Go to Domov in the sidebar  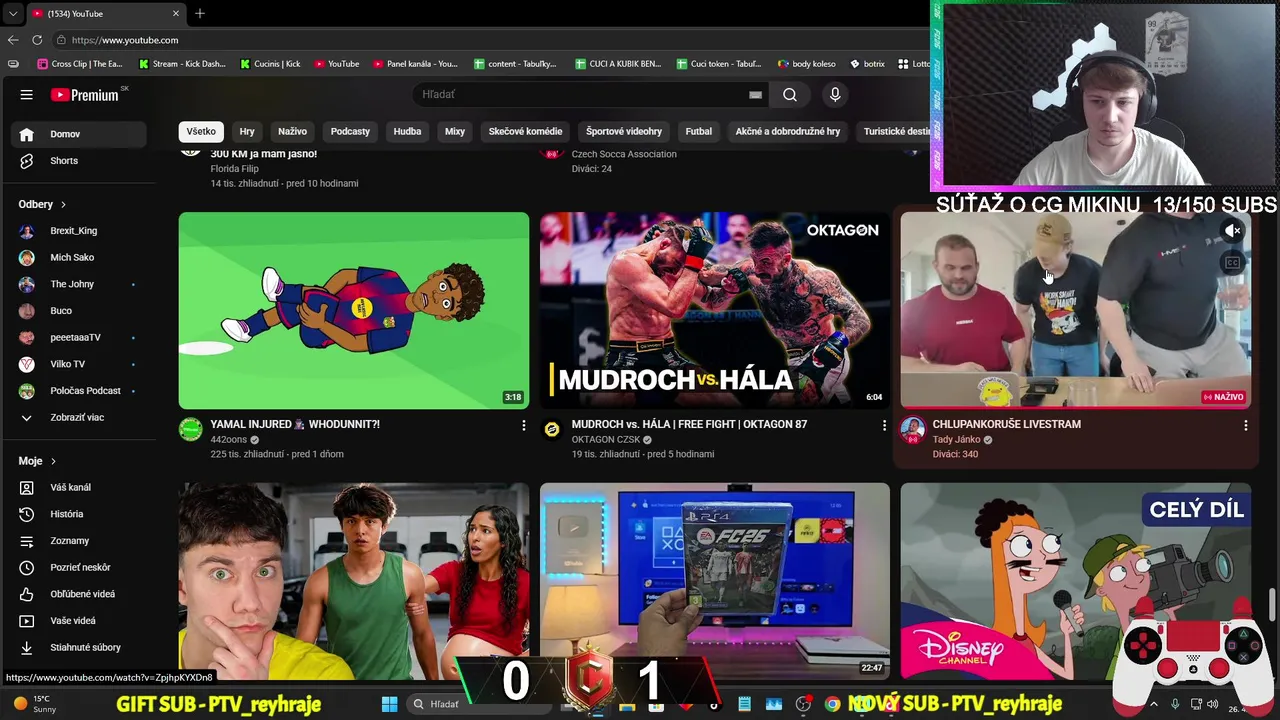coord(78,134)
